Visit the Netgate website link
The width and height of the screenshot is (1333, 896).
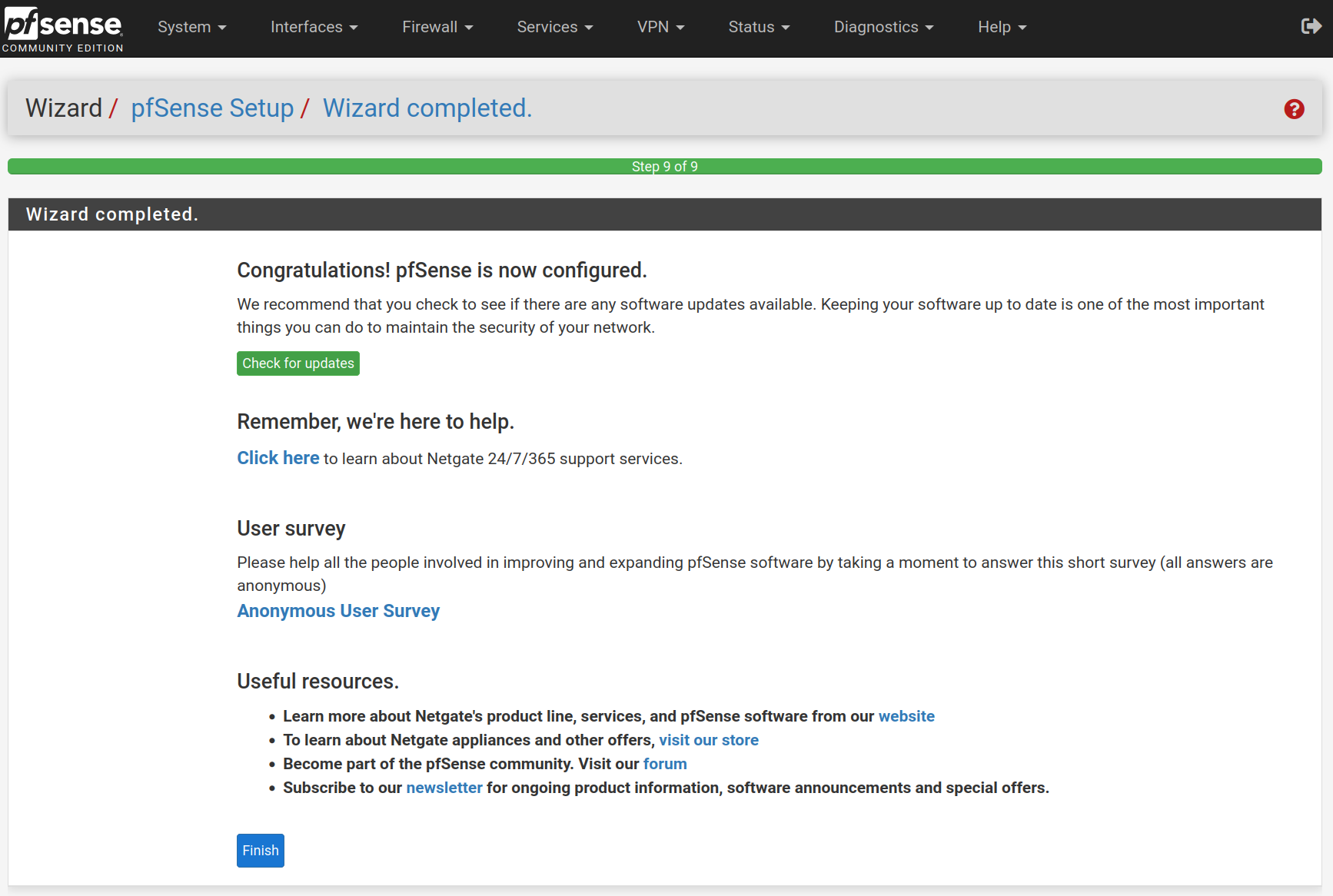click(906, 716)
